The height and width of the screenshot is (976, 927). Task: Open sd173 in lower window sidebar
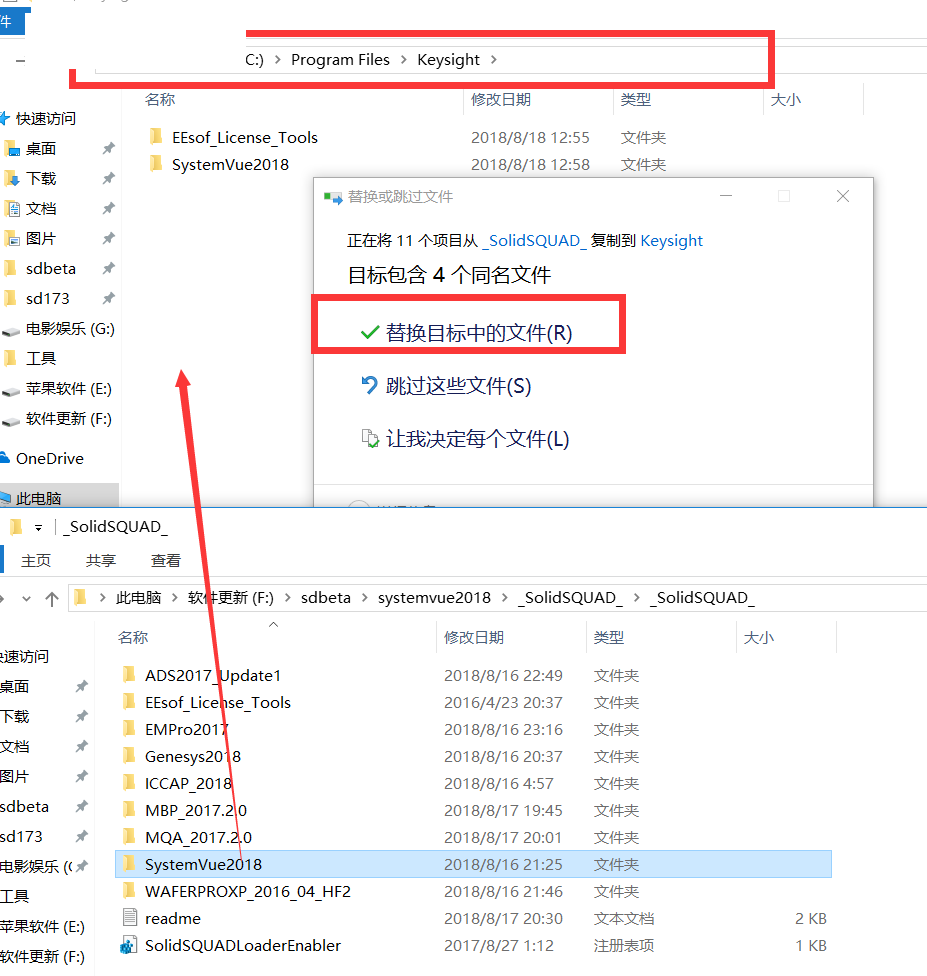click(x=21, y=836)
